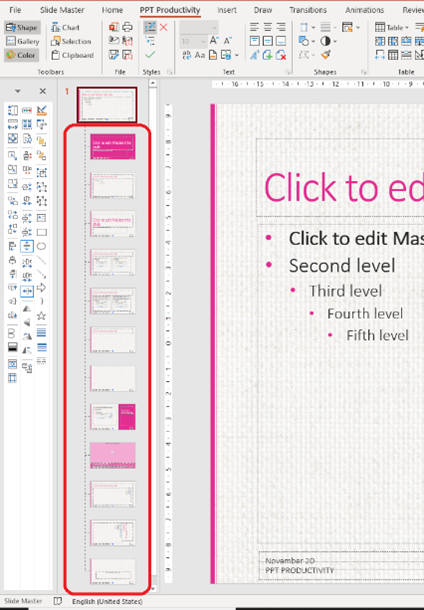Viewport: 424px width, 610px height.
Task: Switch to the Insert tab
Action: 227,10
